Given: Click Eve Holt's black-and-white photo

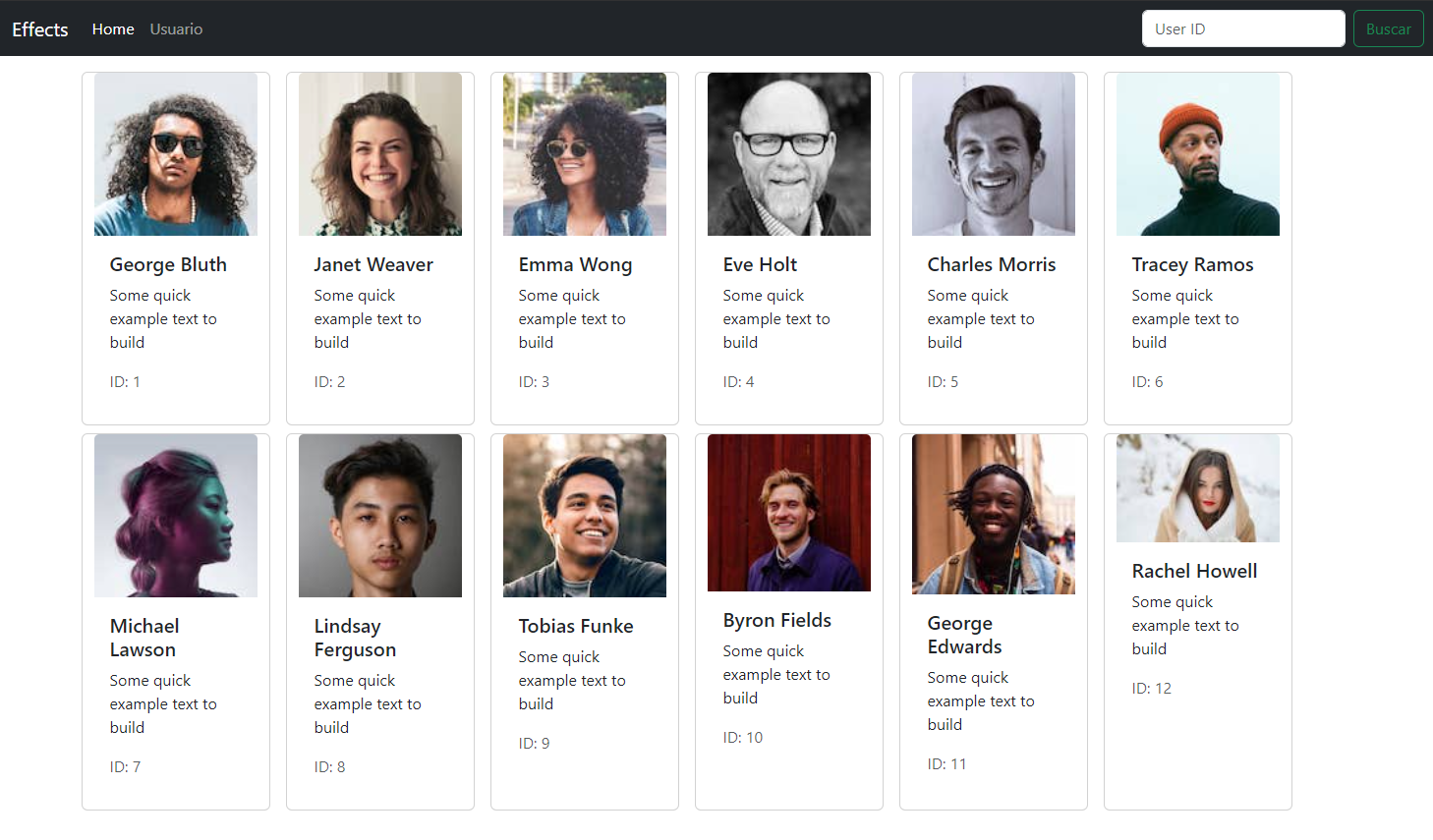Looking at the screenshot, I should [x=789, y=154].
